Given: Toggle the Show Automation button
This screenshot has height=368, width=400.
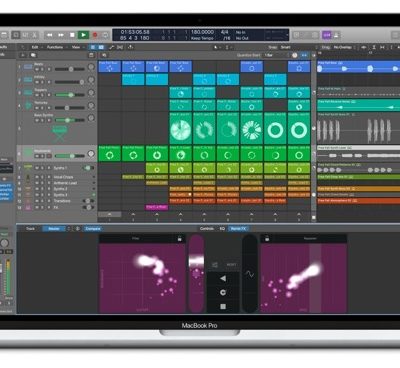Looking at the screenshot, I should (x=111, y=47).
